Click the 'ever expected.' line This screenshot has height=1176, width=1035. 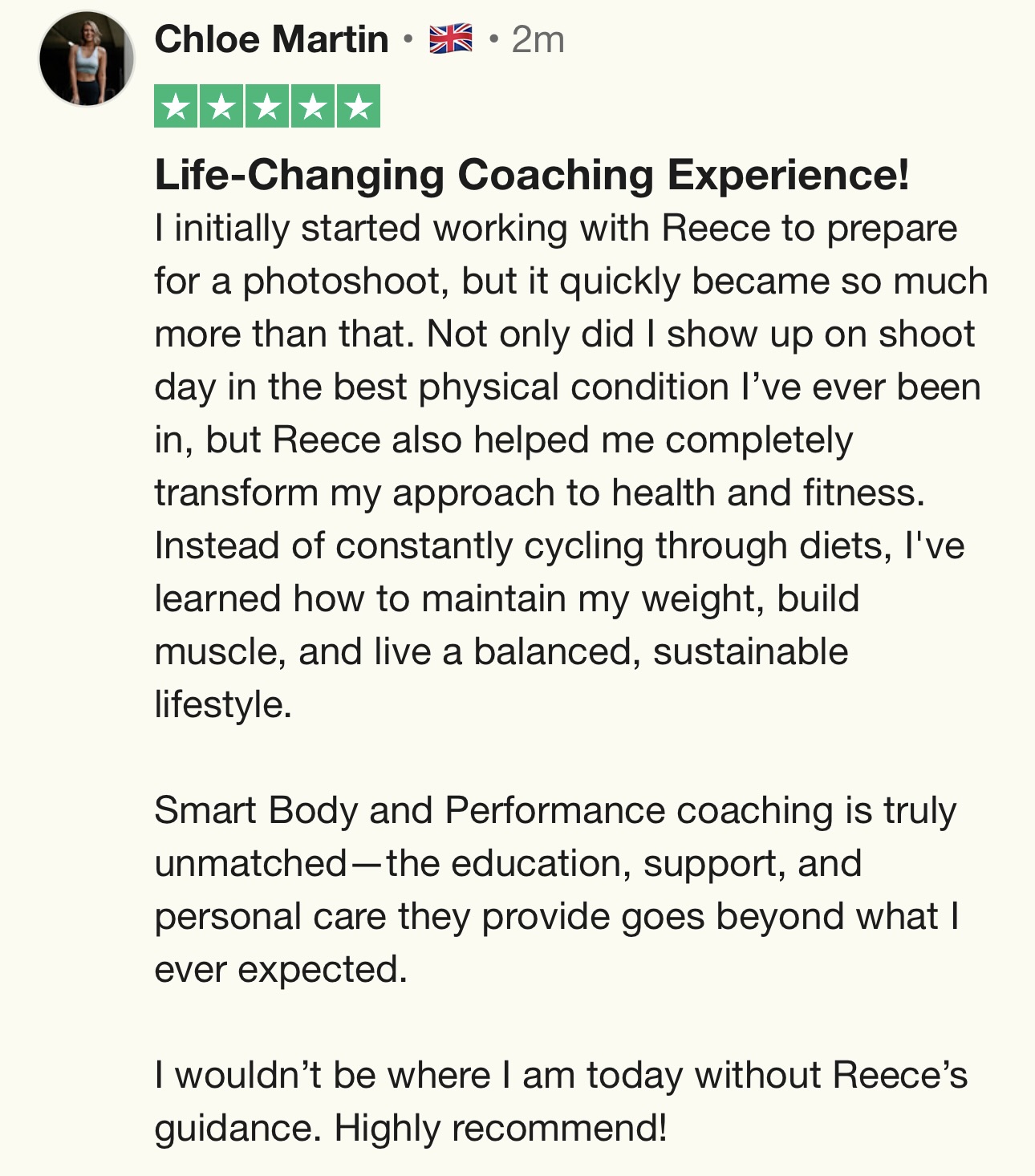[x=281, y=970]
